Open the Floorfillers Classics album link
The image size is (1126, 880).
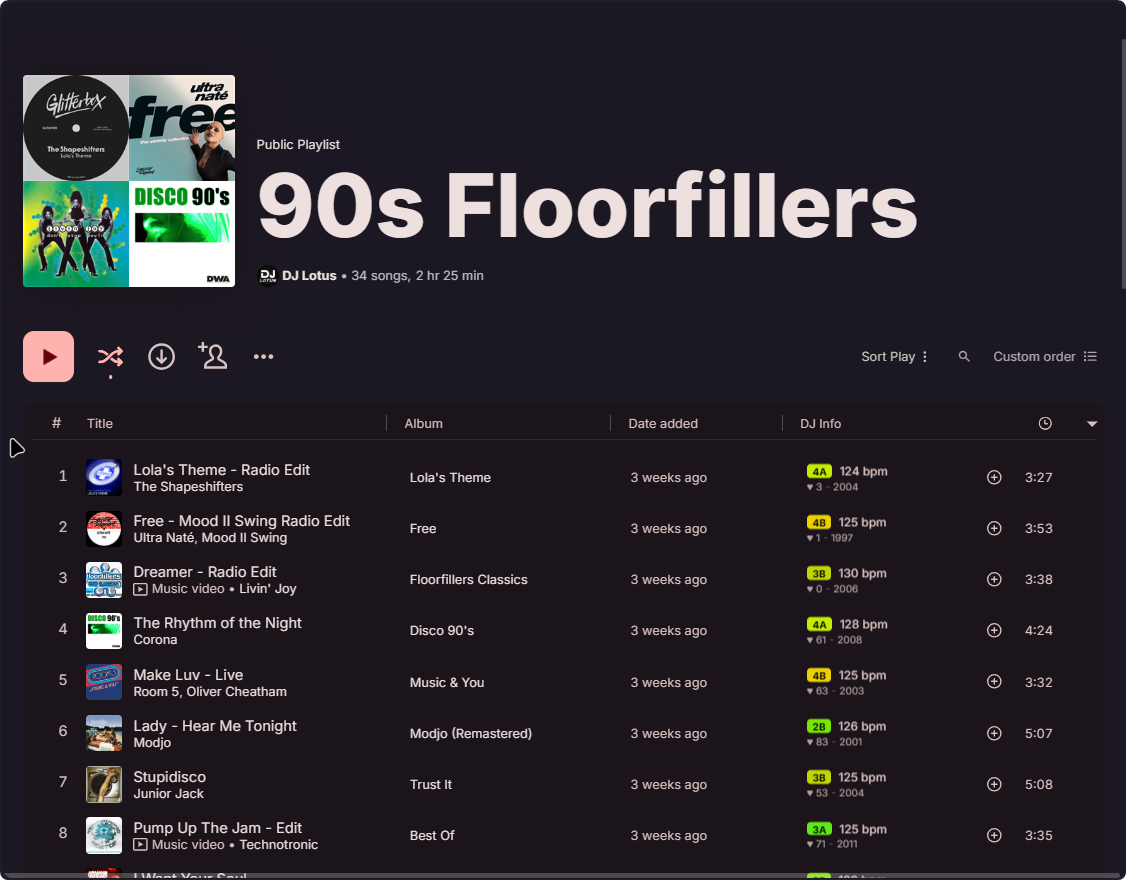tap(468, 580)
